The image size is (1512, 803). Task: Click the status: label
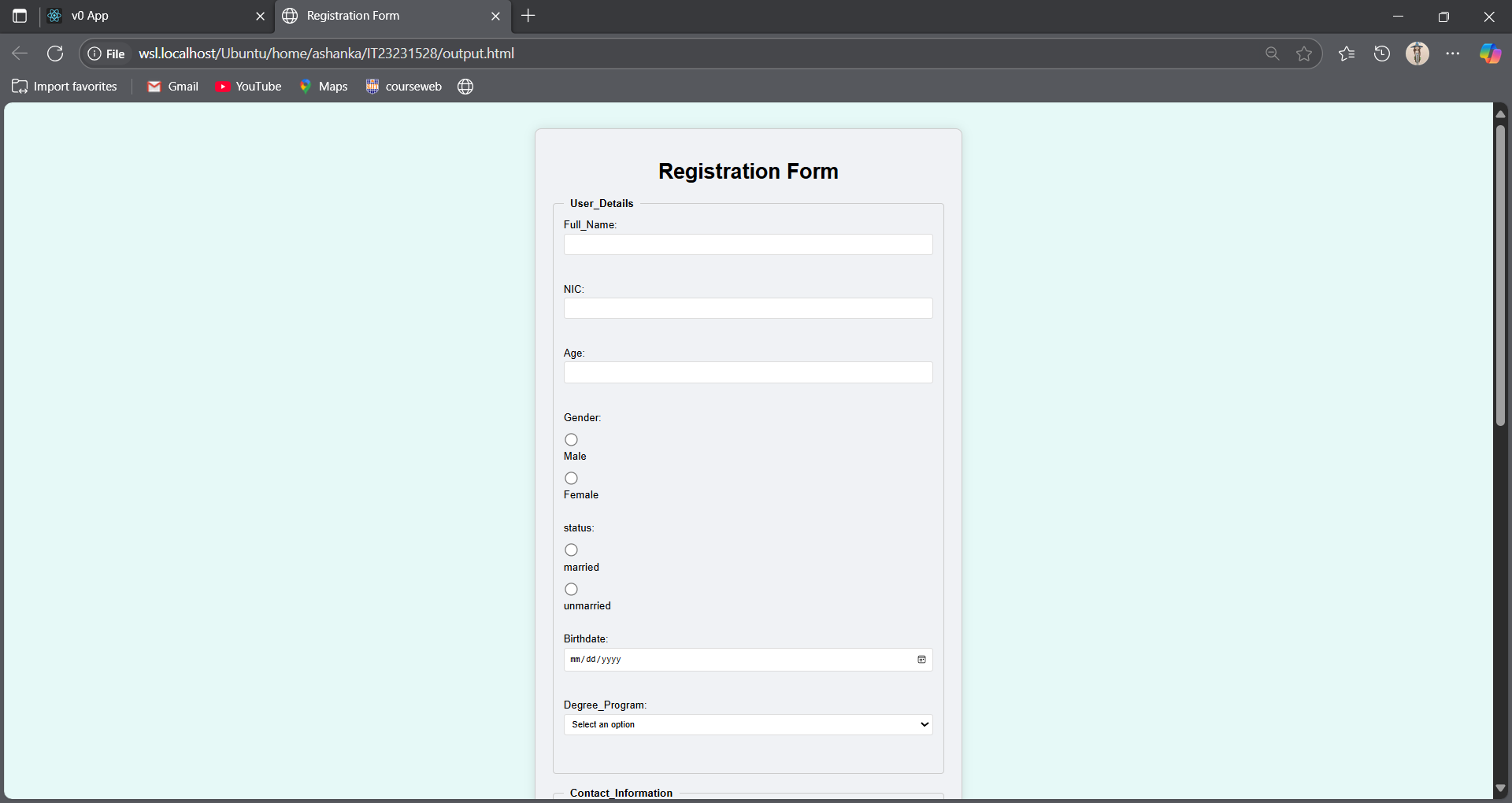point(579,527)
